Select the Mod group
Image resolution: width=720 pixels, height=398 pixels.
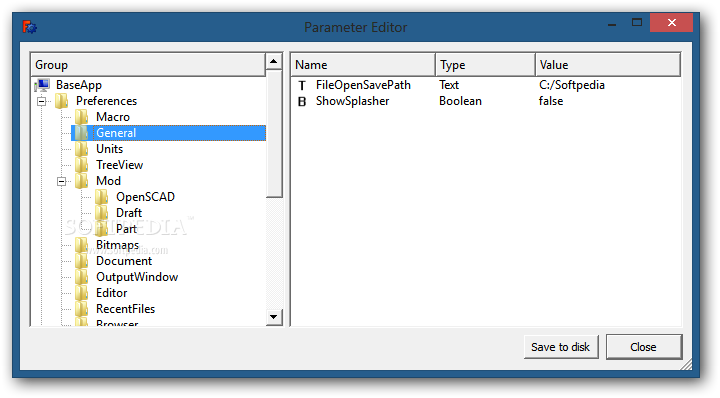click(108, 181)
